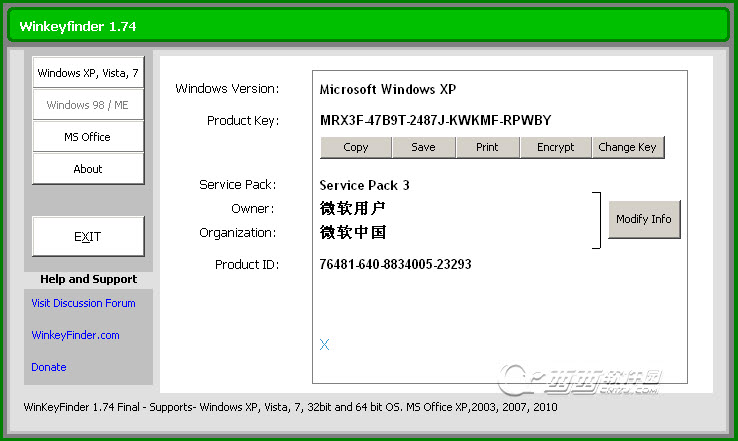
Task: Click the Organization: label
Action: coord(237,233)
